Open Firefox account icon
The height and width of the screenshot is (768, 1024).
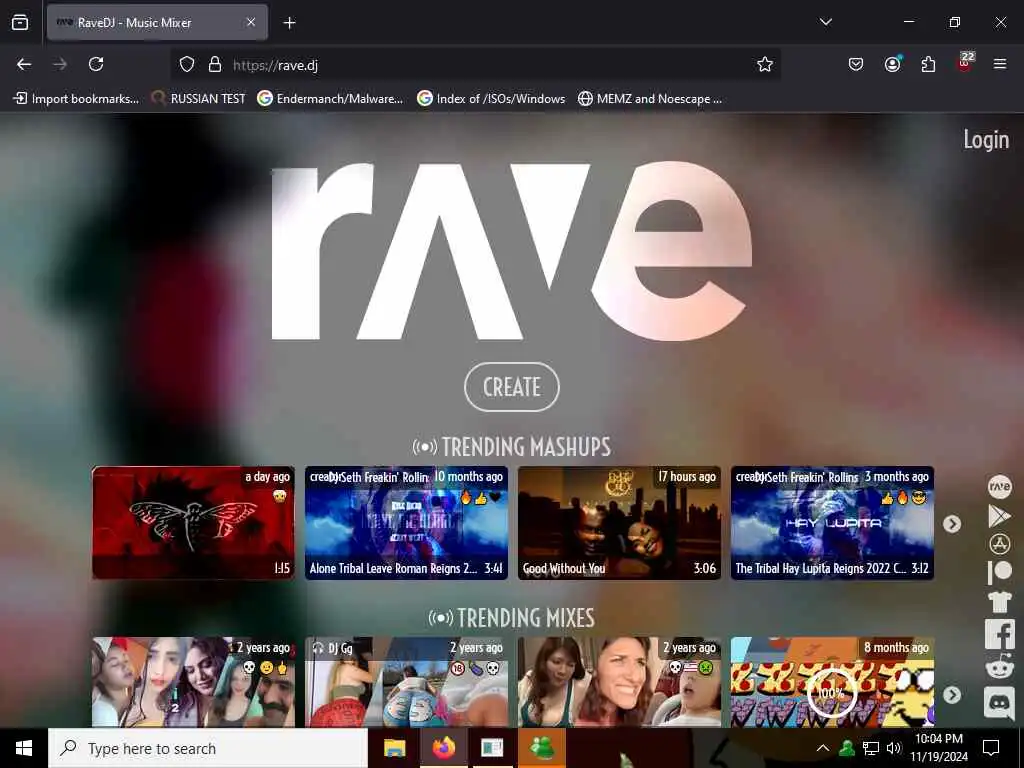pos(892,64)
